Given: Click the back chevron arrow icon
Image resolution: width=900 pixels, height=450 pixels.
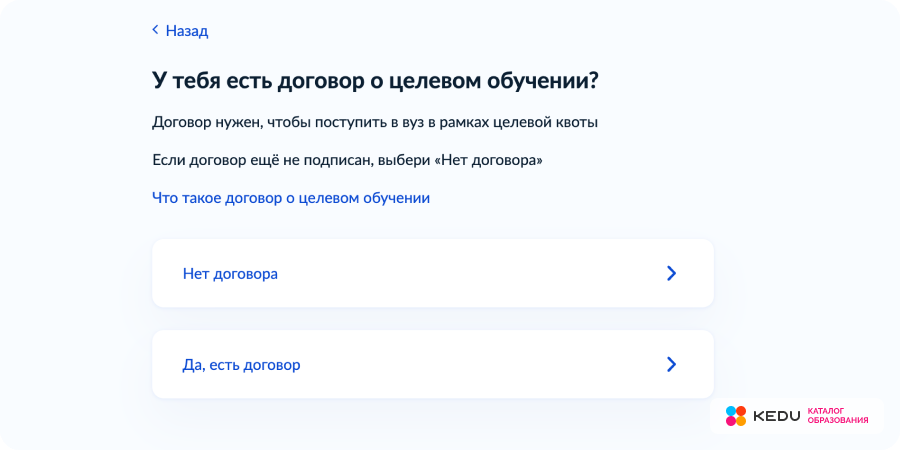Looking at the screenshot, I should pyautogui.click(x=155, y=30).
